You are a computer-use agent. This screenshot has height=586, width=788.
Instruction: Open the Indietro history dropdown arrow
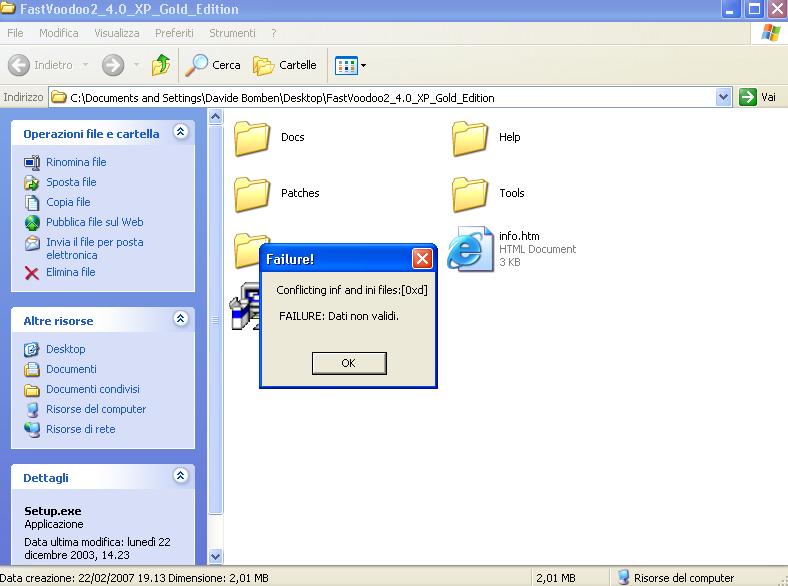(x=85, y=65)
